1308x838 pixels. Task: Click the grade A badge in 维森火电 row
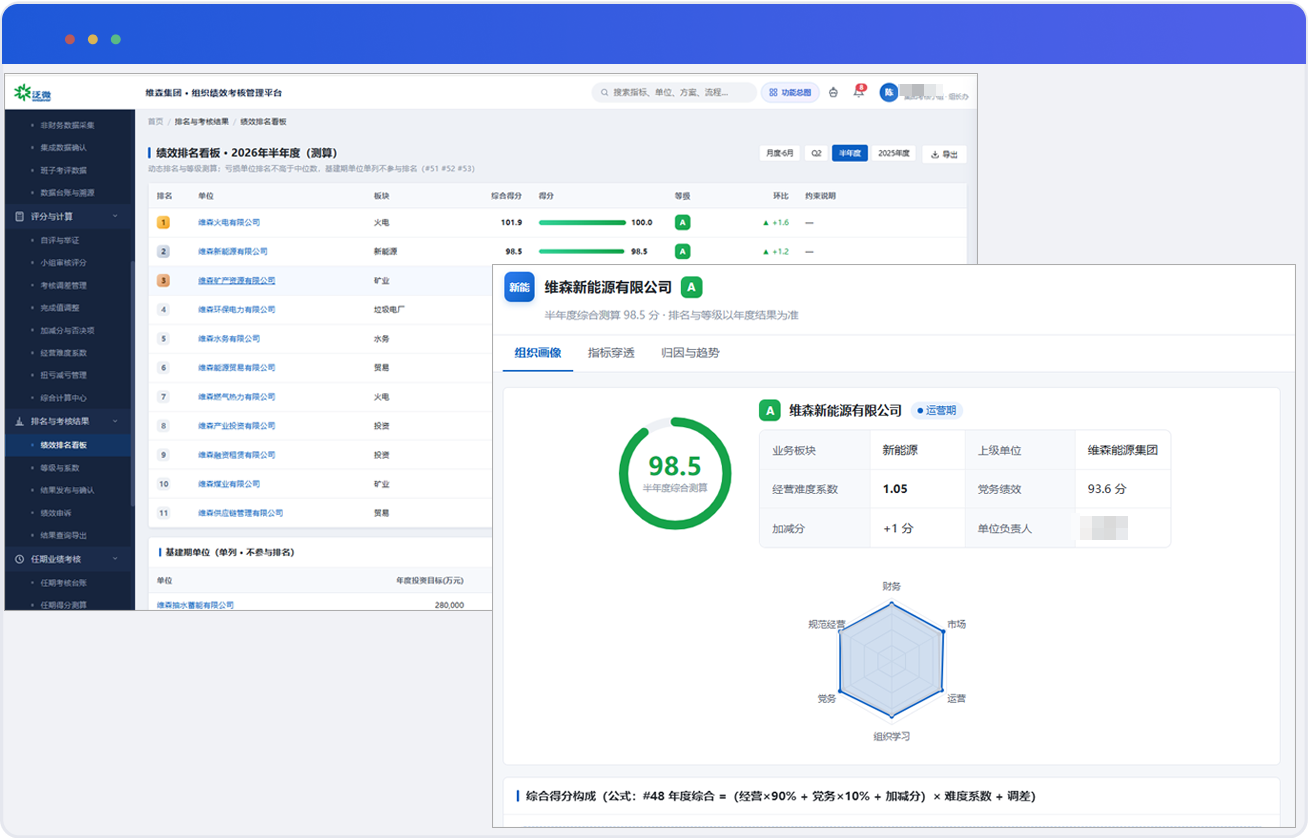pos(683,222)
